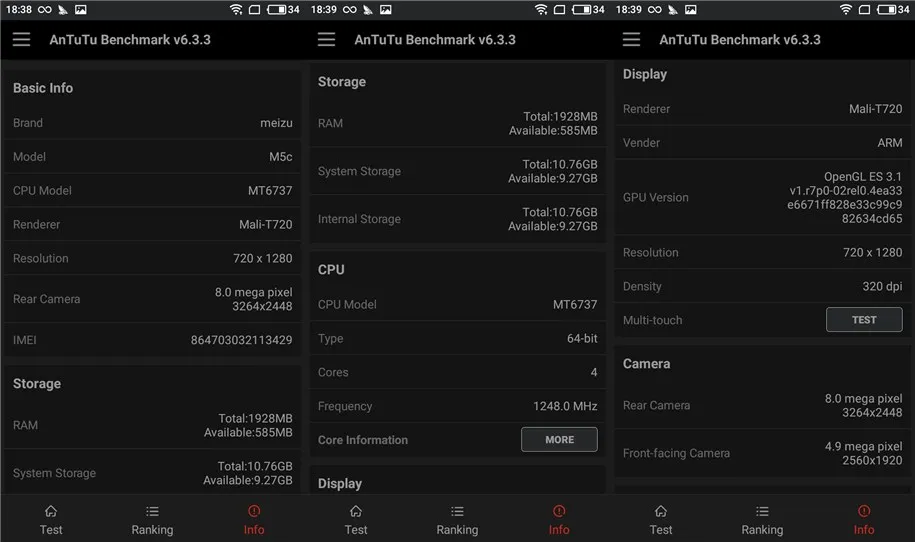Tap the red Info icon below the Camera screen
The image size is (915, 542).
pos(864,511)
